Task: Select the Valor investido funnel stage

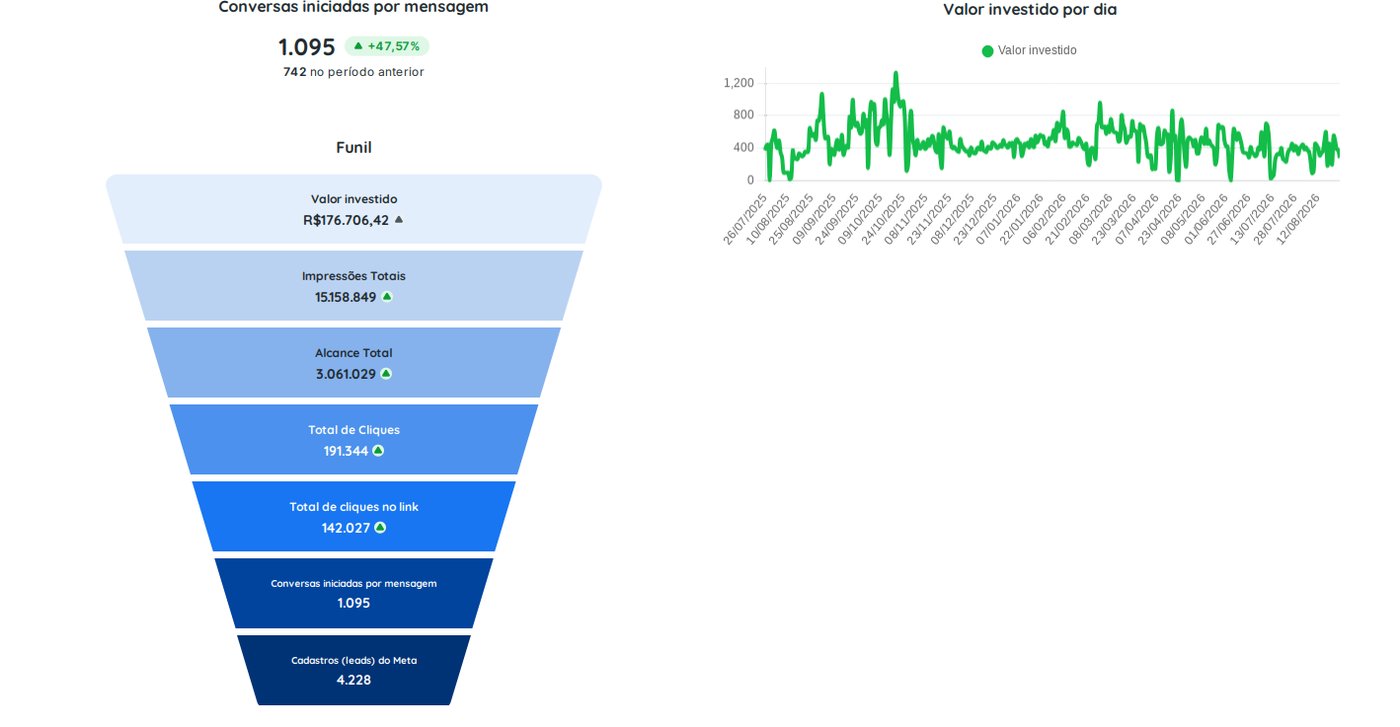Action: (x=354, y=209)
